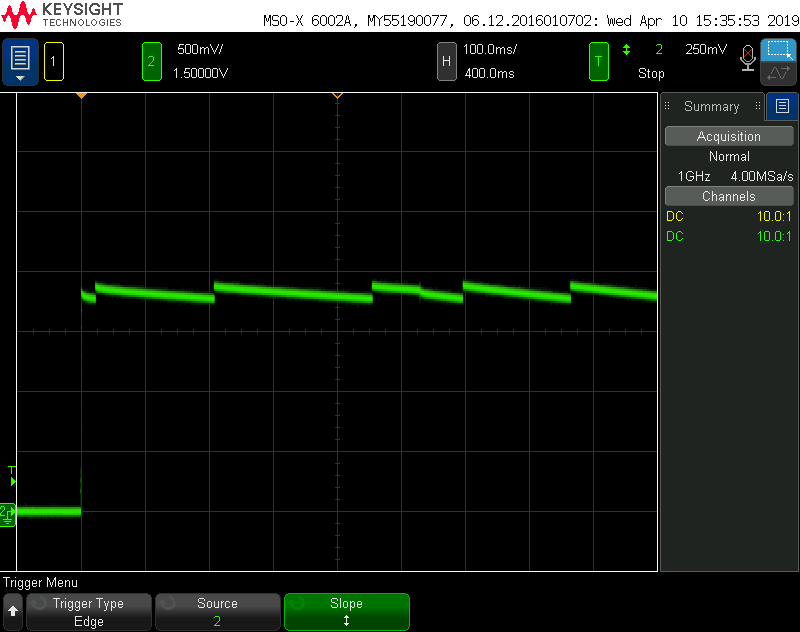Open the sidebar list icon beside Summary
800x632 pixels.
click(782, 106)
